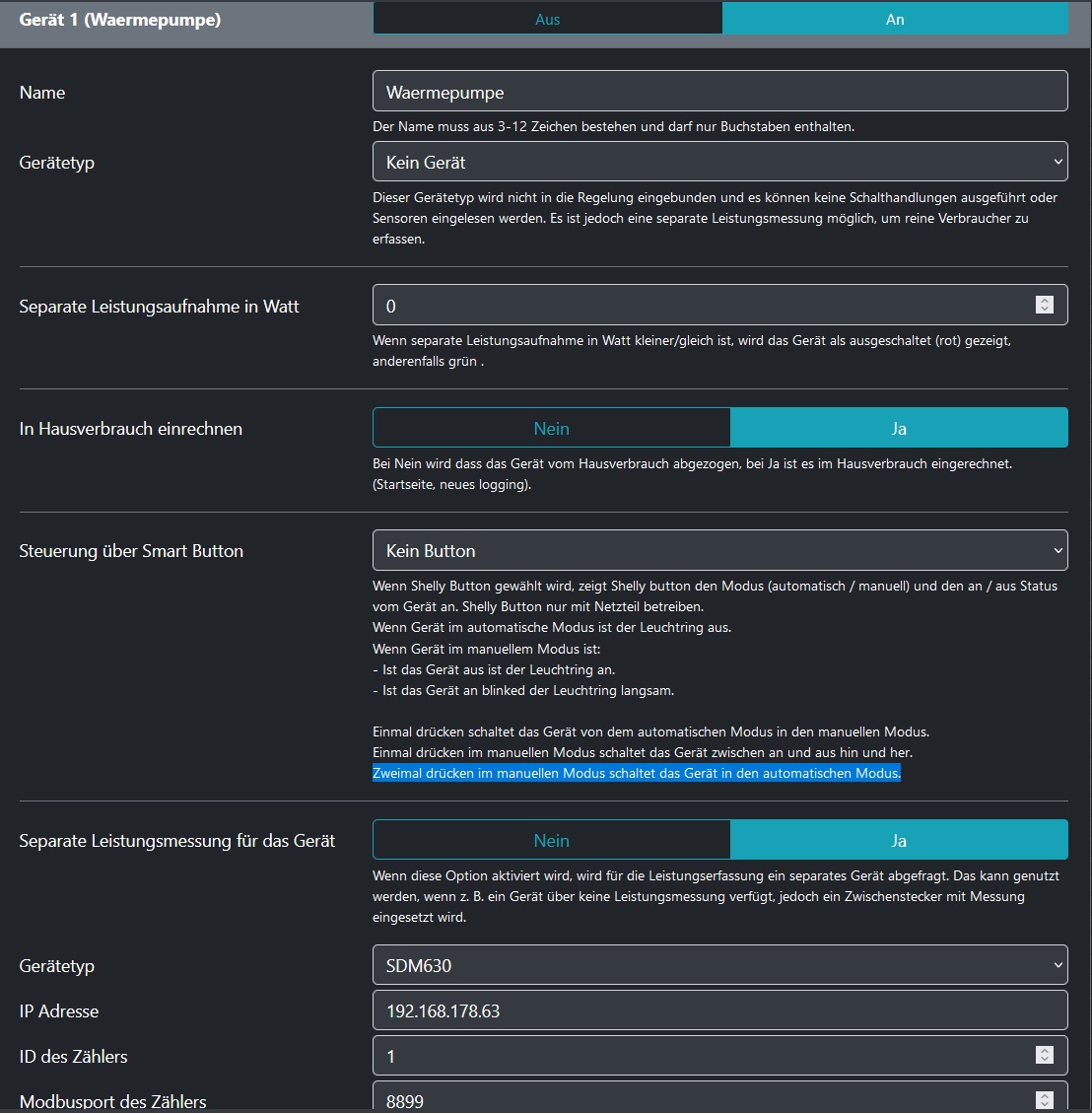Click the dropdown chevron of Kein Button
The width and height of the screenshot is (1092, 1113).
1058,550
